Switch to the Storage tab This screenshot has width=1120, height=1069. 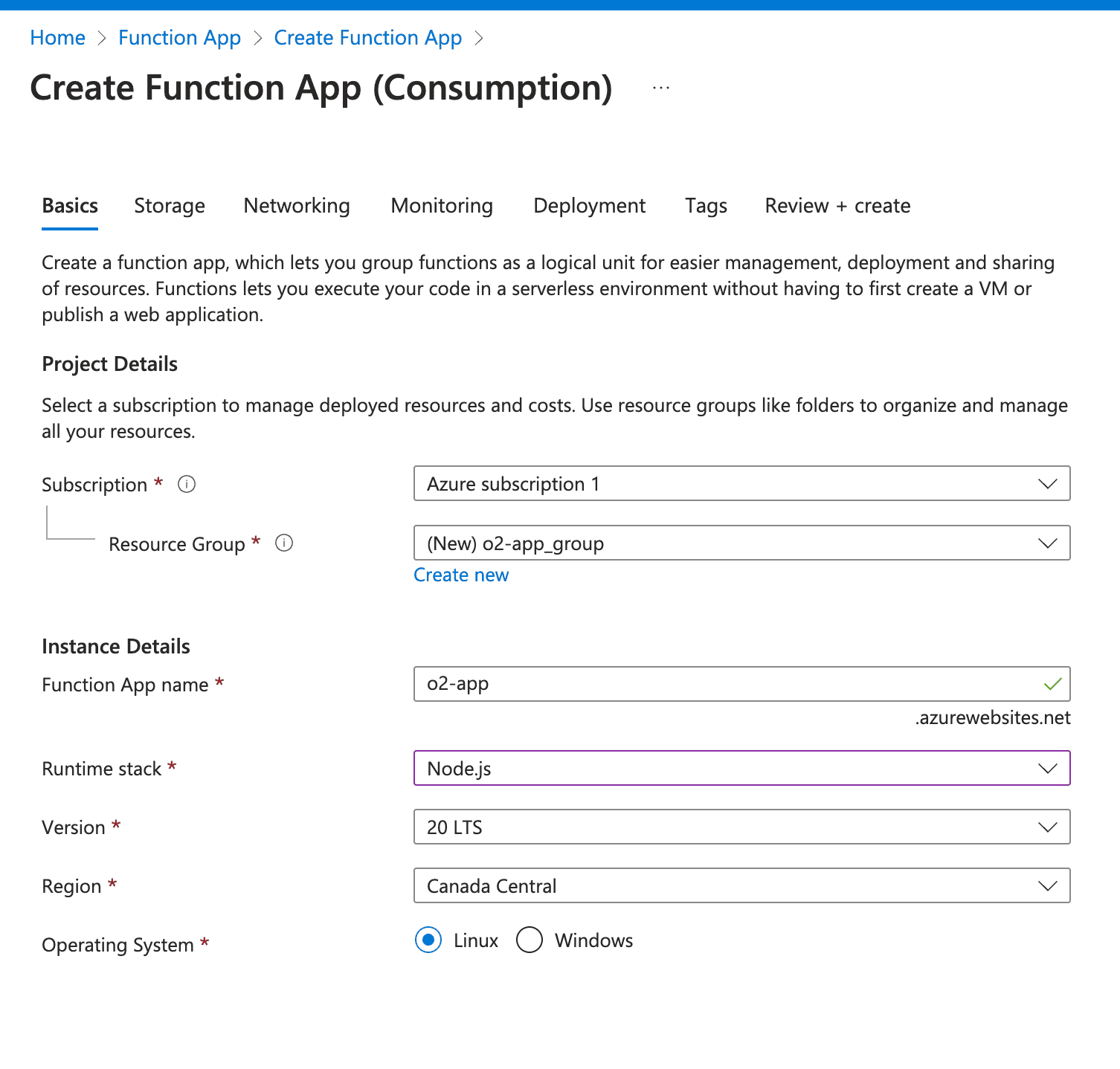click(170, 206)
